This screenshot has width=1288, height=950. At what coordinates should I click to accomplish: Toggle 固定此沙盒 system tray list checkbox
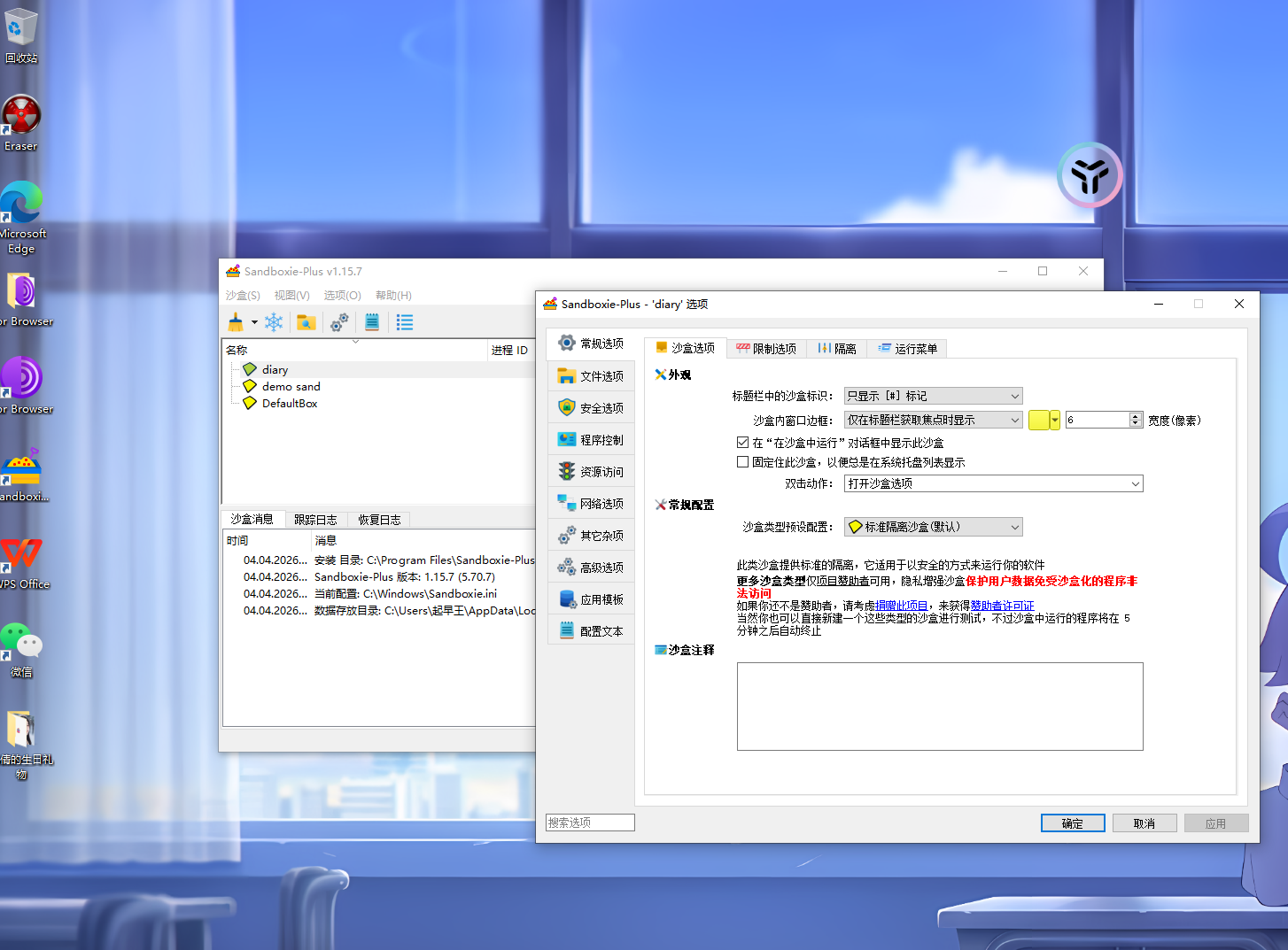pos(743,462)
